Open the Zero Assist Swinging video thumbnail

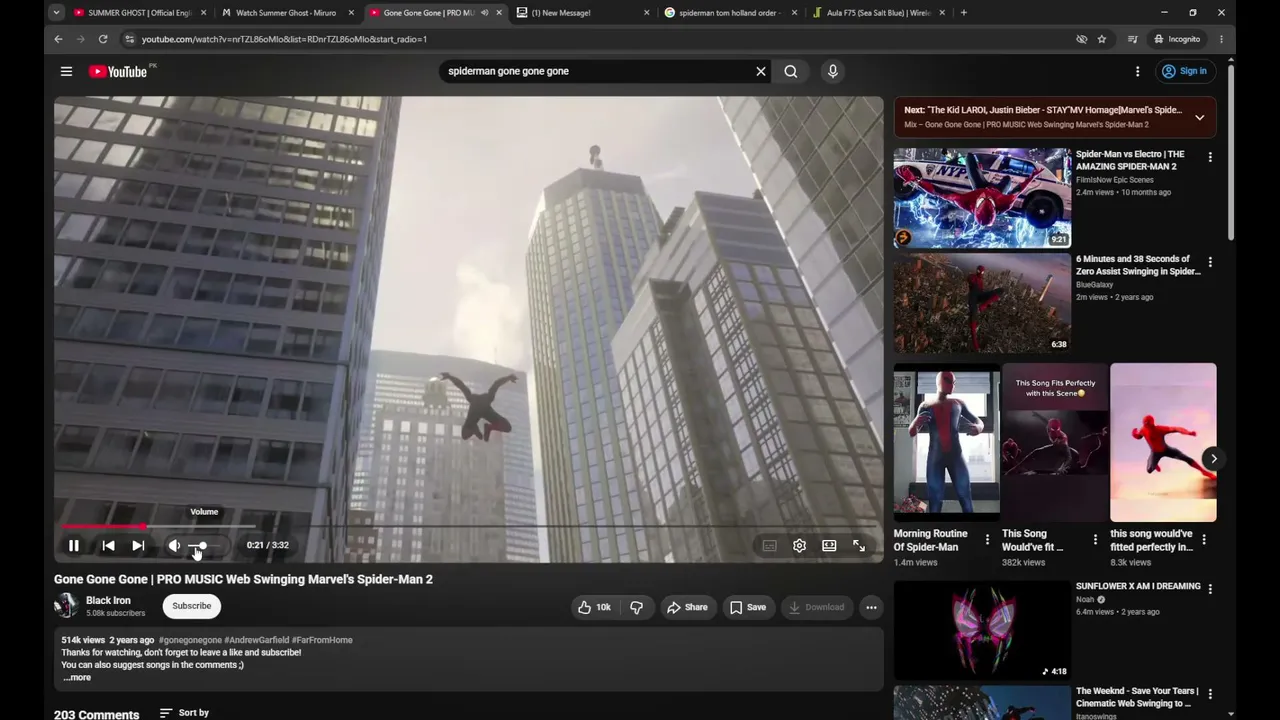click(982, 303)
